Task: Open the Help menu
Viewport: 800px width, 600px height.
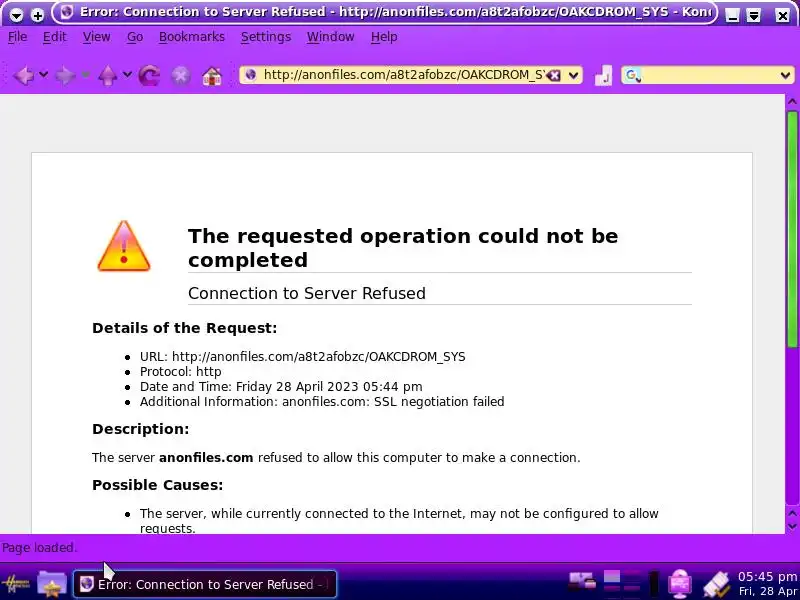Action: click(384, 37)
